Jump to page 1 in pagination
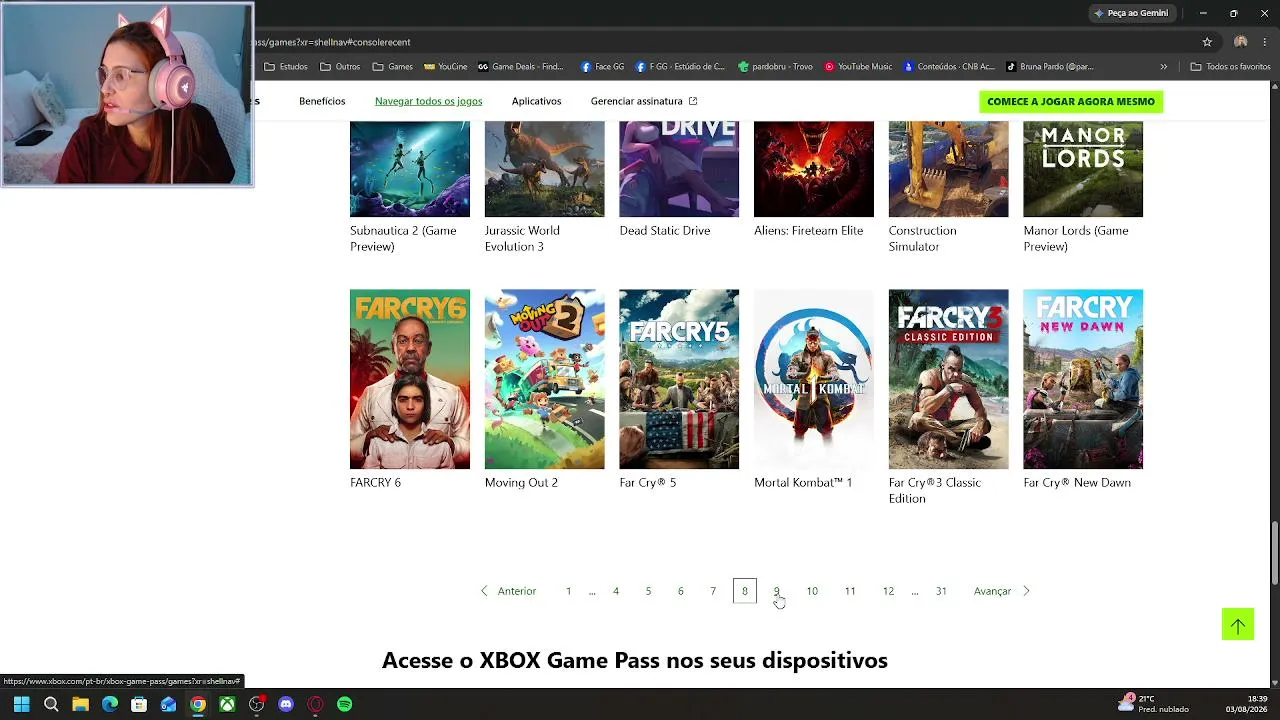The image size is (1280, 720). tap(568, 591)
